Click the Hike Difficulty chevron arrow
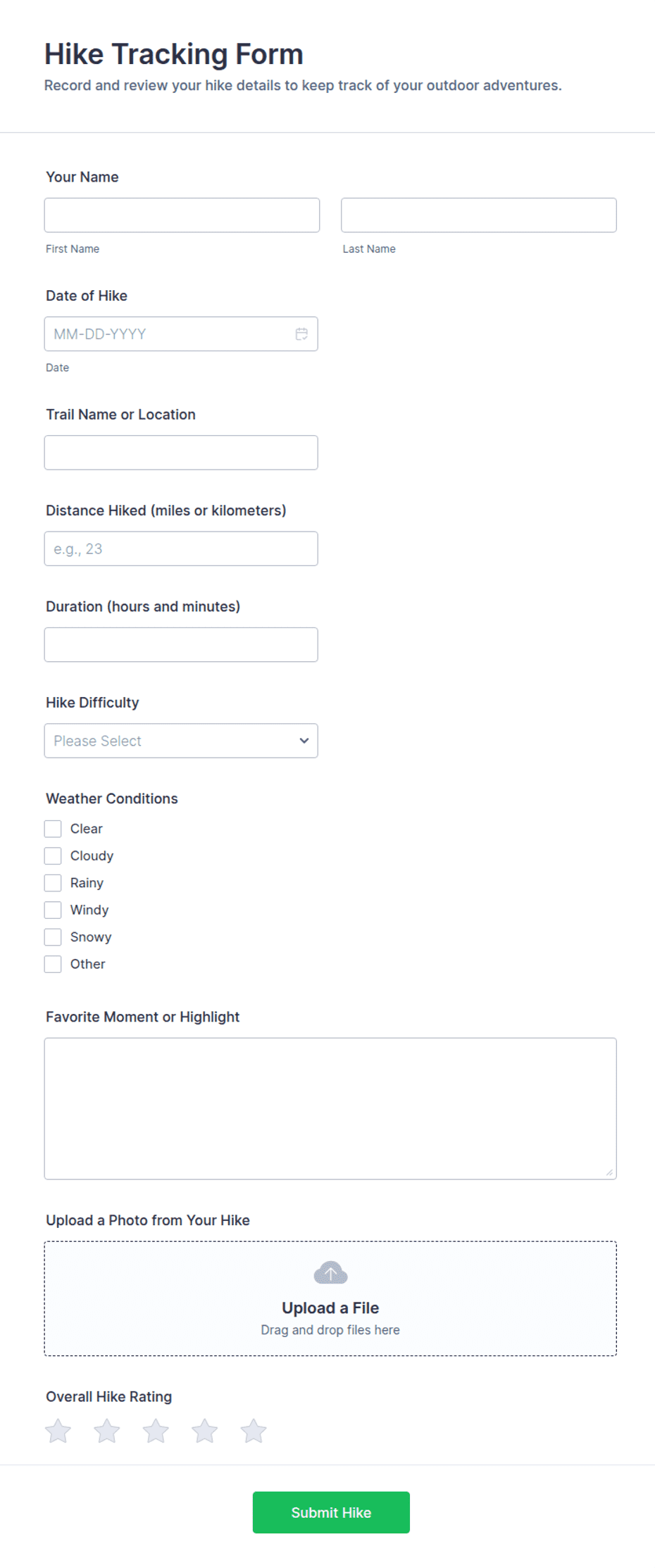 tap(304, 741)
